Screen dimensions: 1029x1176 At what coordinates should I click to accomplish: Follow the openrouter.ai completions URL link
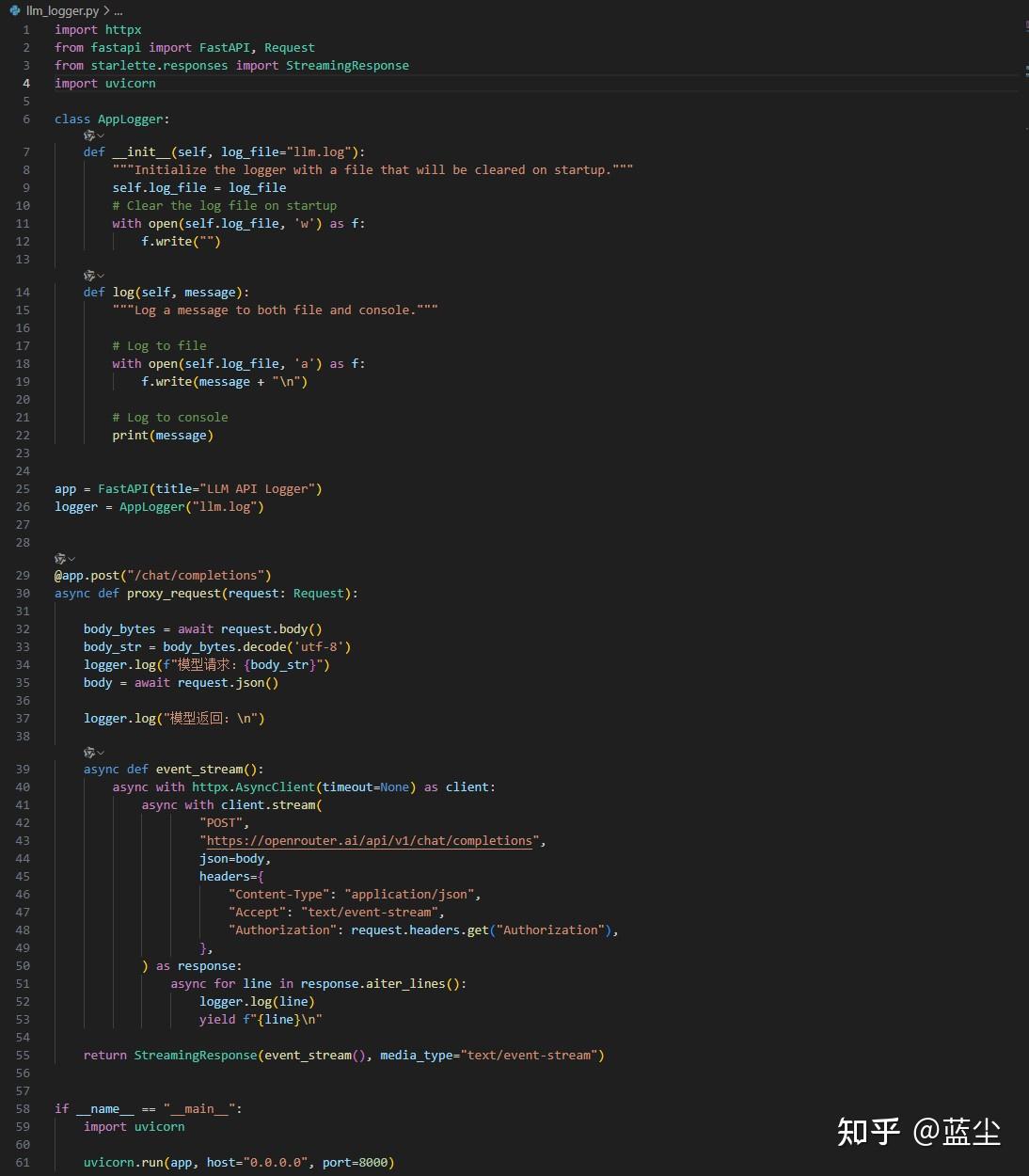(x=370, y=840)
